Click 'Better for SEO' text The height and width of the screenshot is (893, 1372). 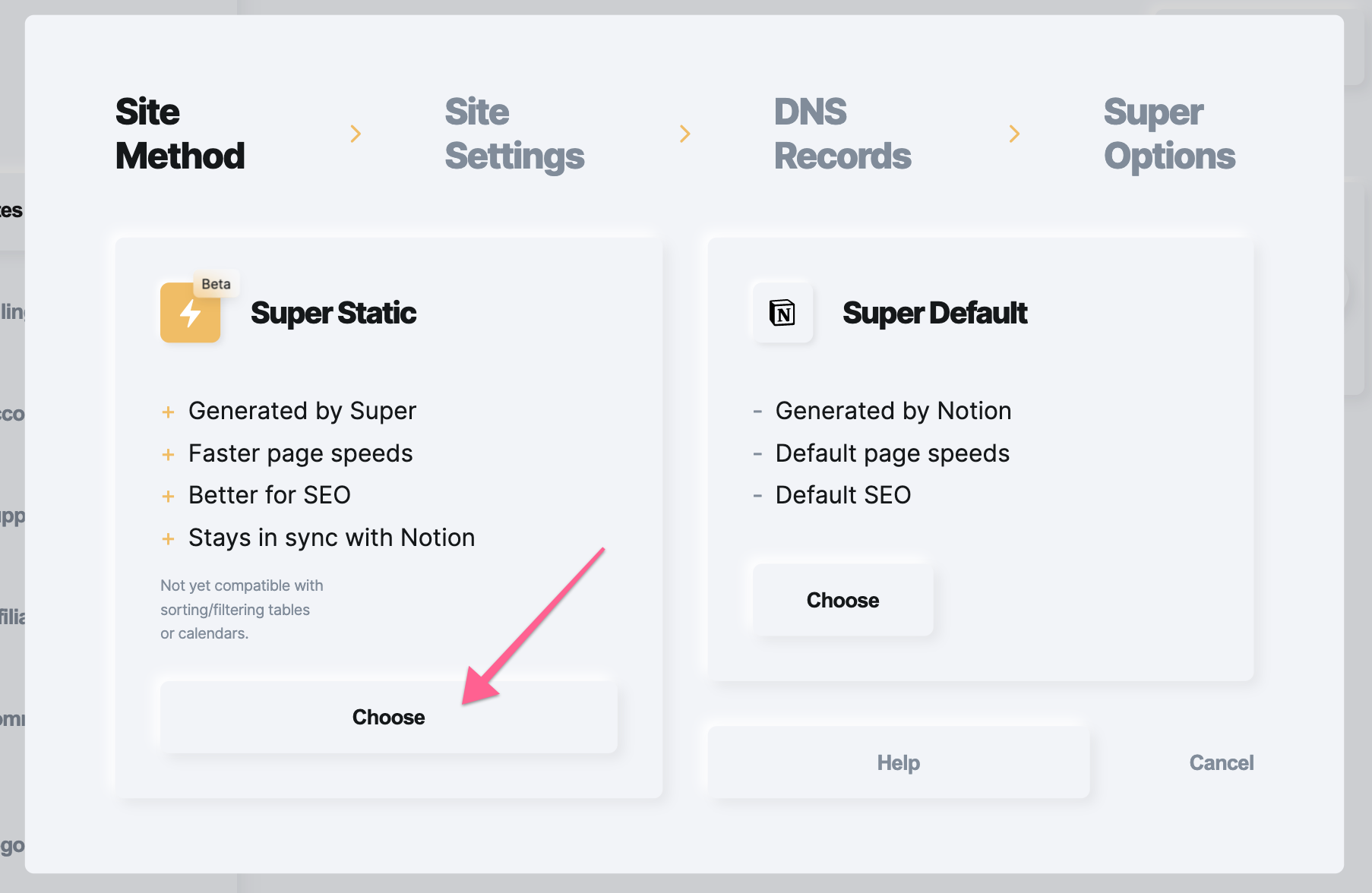270,495
